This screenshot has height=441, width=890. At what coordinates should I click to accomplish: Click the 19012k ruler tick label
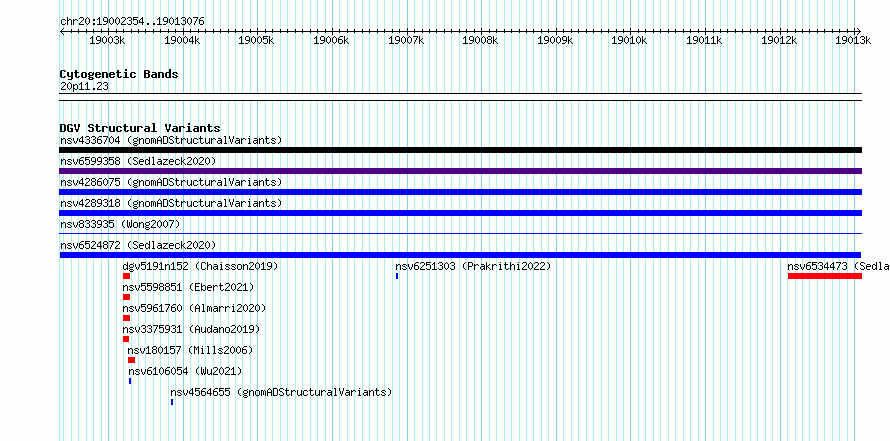coord(779,41)
